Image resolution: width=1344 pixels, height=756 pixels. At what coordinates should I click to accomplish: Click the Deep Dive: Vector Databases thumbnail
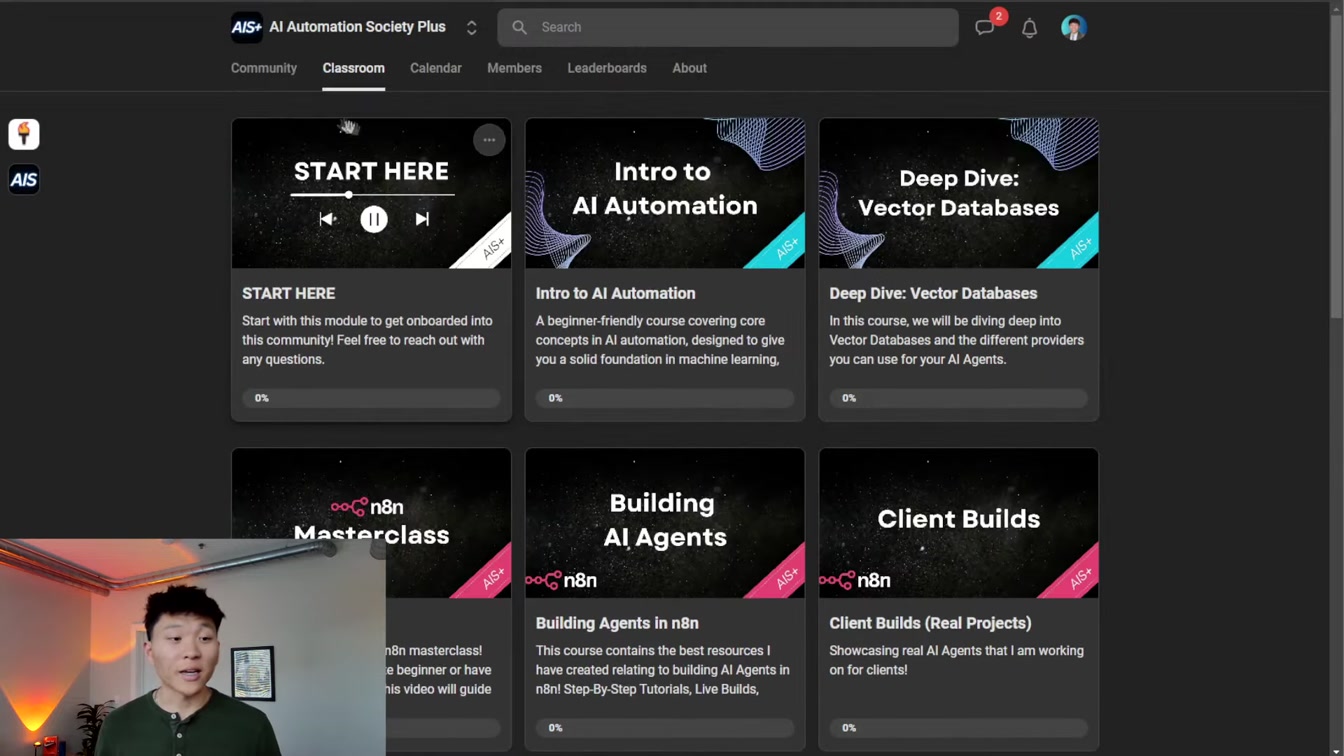pyautogui.click(x=959, y=193)
